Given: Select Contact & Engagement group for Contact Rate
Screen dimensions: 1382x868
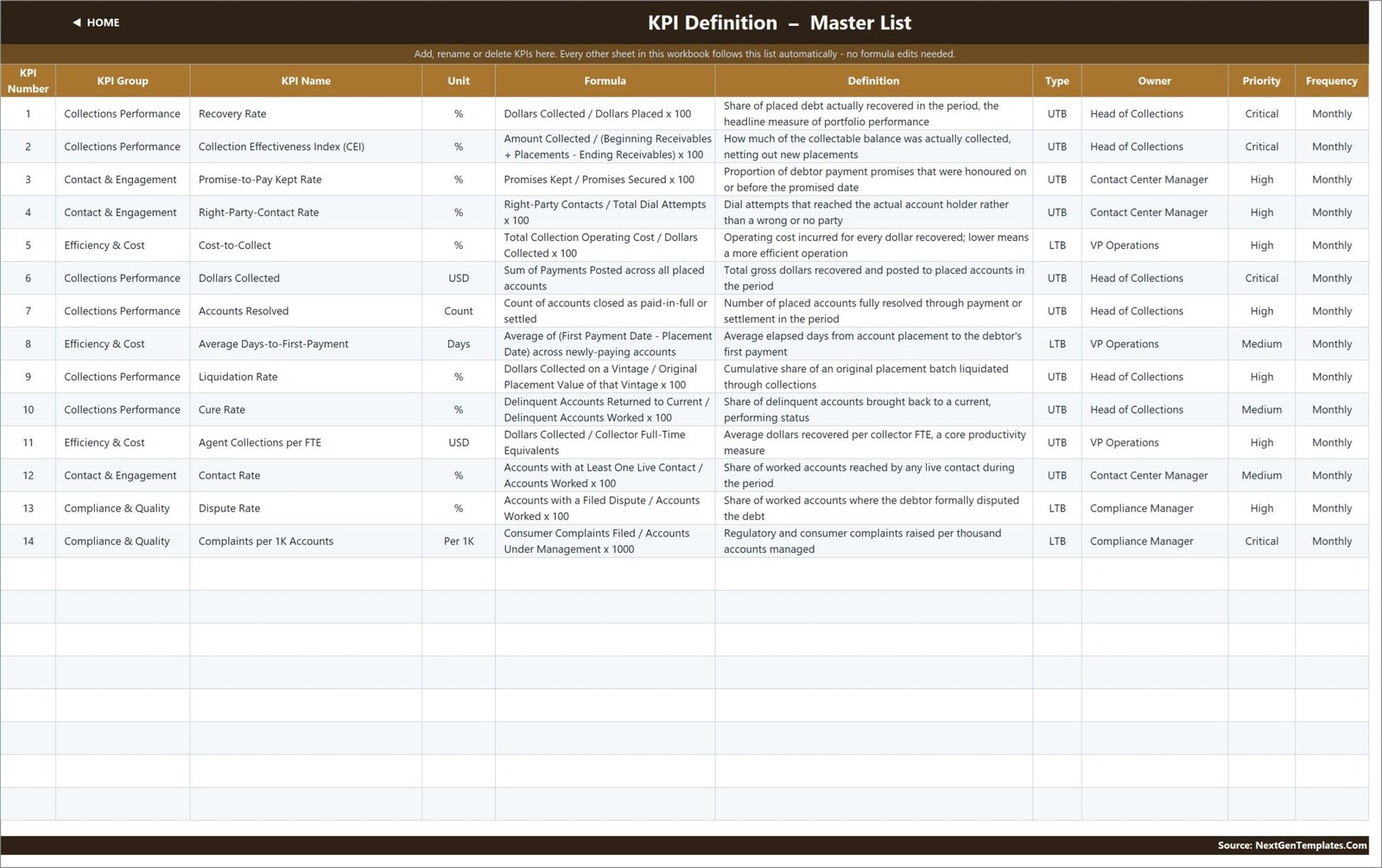Looking at the screenshot, I should tap(123, 475).
